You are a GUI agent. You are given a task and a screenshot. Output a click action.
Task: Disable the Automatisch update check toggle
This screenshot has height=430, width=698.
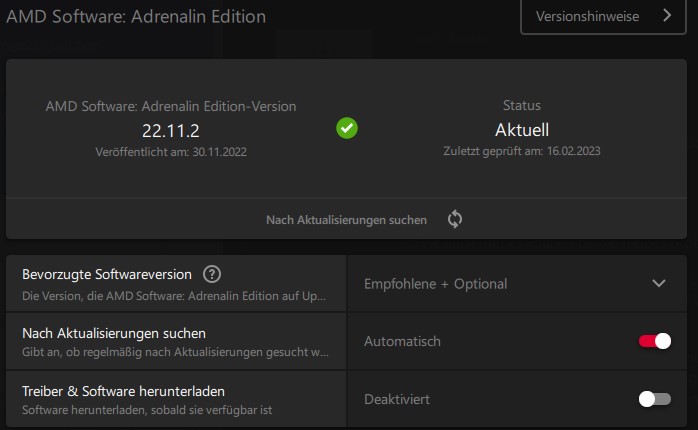click(654, 342)
